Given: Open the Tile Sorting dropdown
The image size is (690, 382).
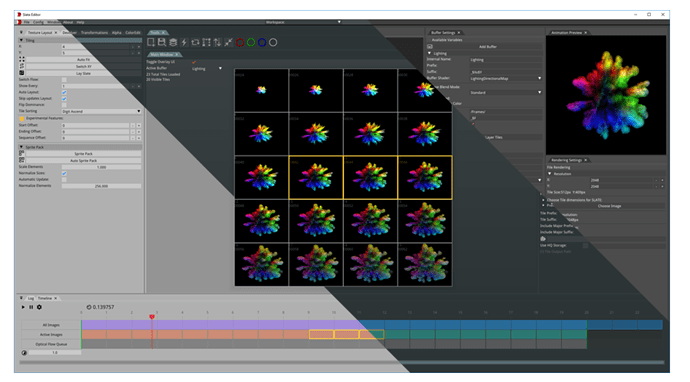Looking at the screenshot, I should point(101,111).
